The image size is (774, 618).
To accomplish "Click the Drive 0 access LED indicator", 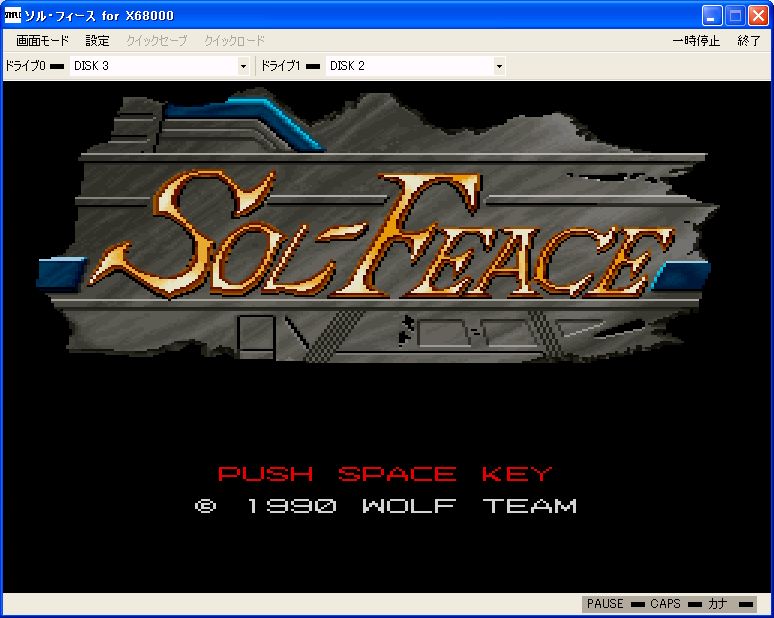I will (x=57, y=66).
